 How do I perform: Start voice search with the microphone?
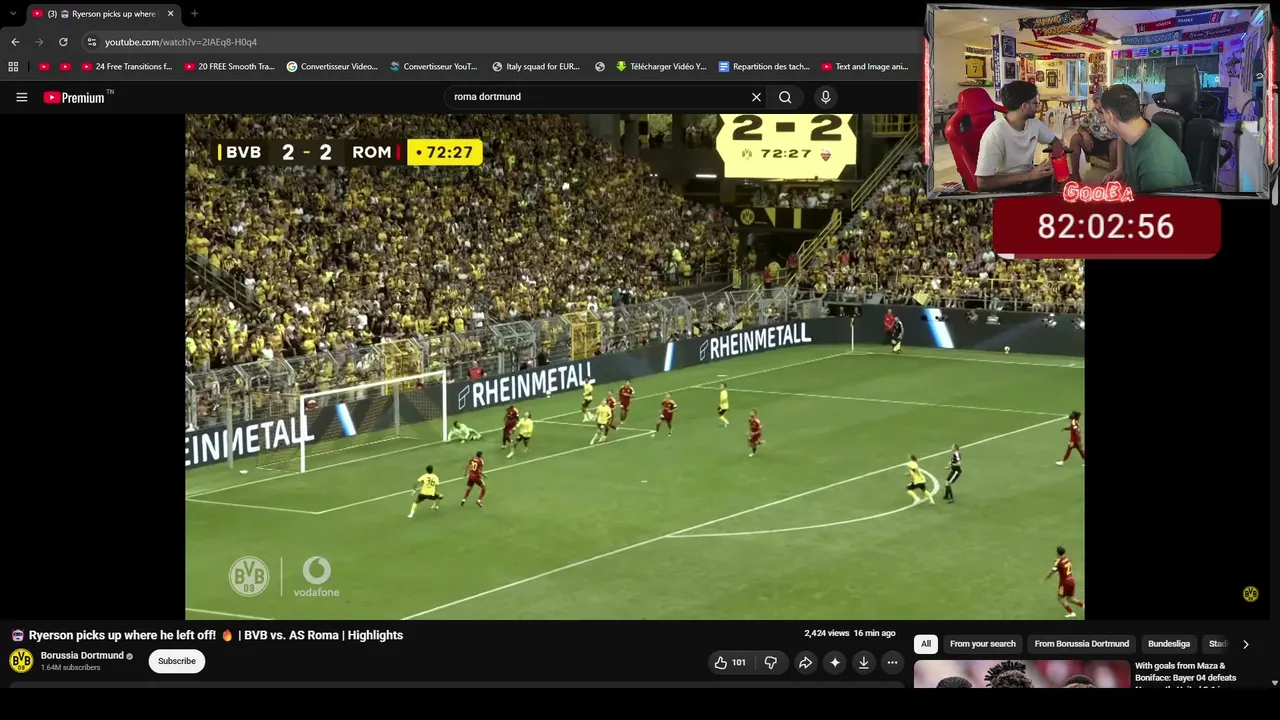tap(825, 97)
